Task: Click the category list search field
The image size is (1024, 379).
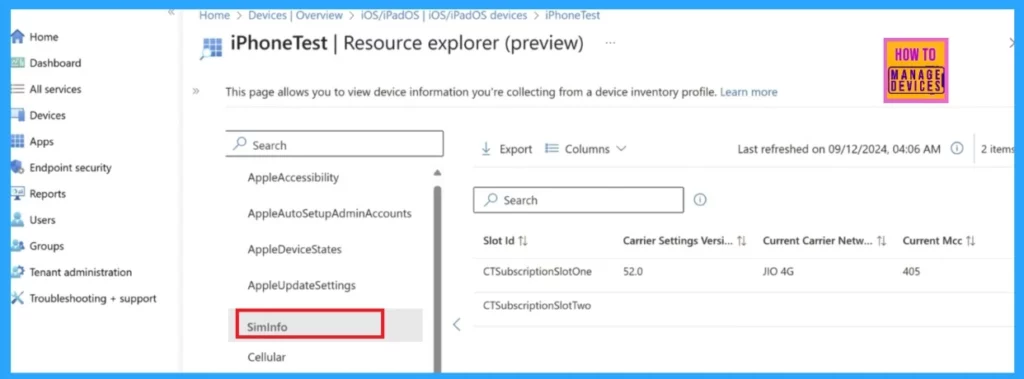Action: [x=334, y=144]
